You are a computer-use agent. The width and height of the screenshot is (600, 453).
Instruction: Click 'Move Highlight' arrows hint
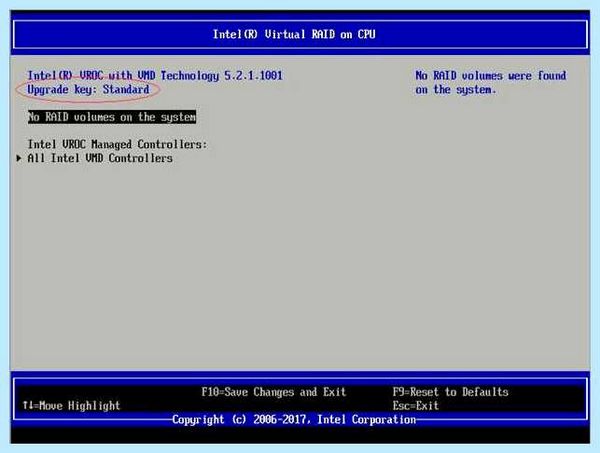click(x=71, y=406)
